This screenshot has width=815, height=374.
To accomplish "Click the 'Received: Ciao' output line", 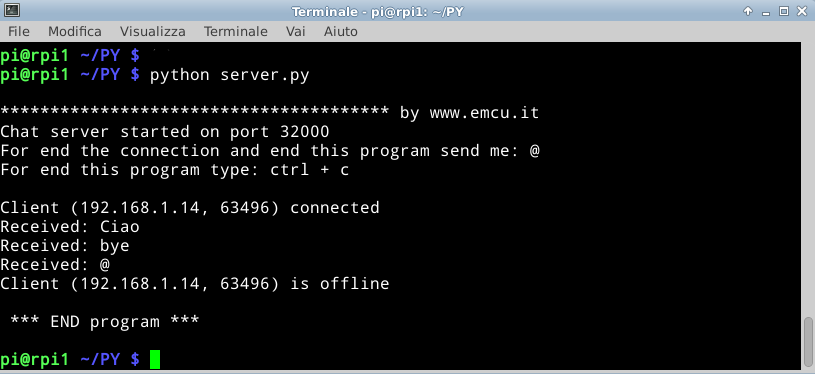I will 70,226.
